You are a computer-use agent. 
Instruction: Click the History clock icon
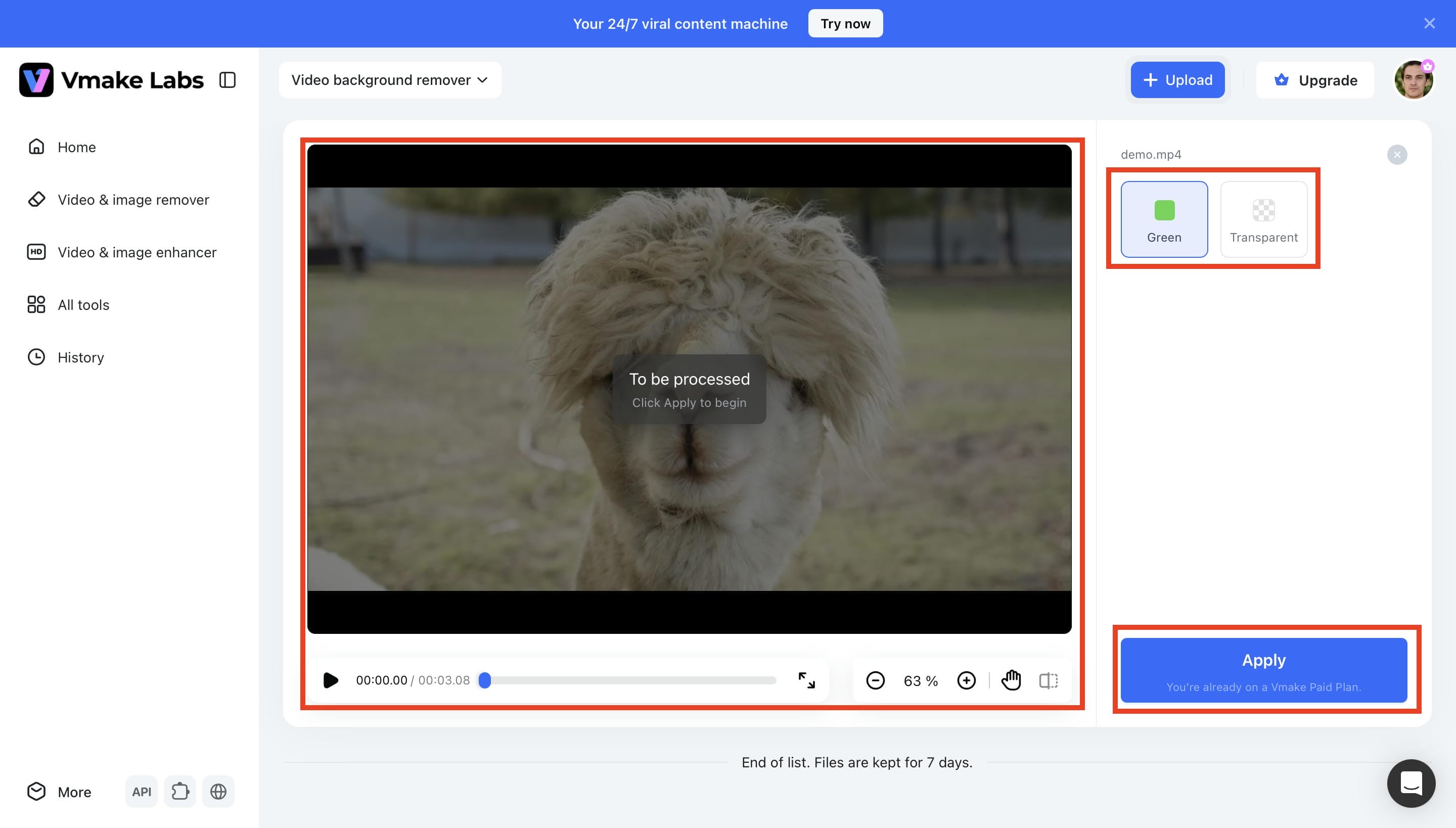click(36, 357)
